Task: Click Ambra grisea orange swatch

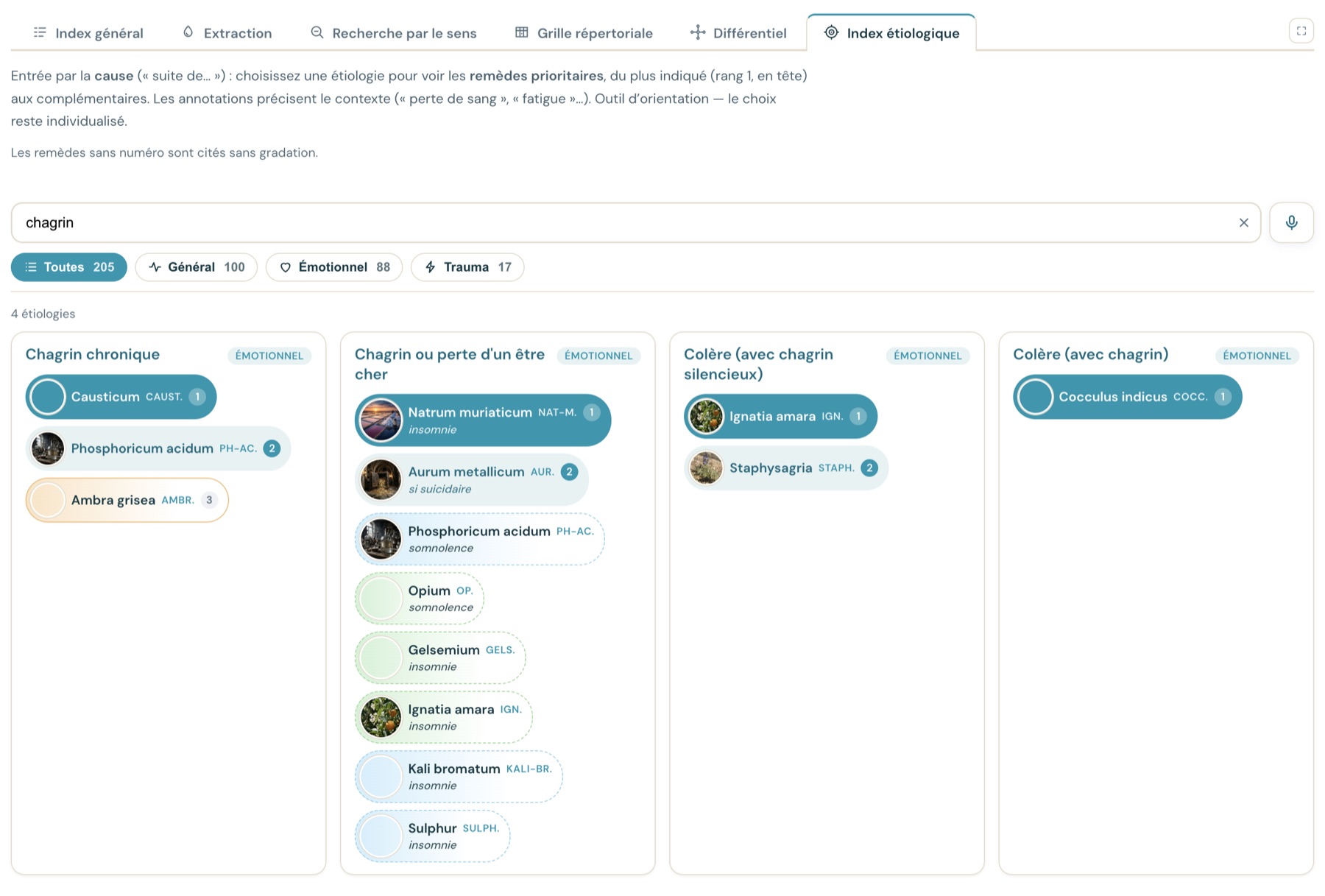Action: (x=48, y=500)
